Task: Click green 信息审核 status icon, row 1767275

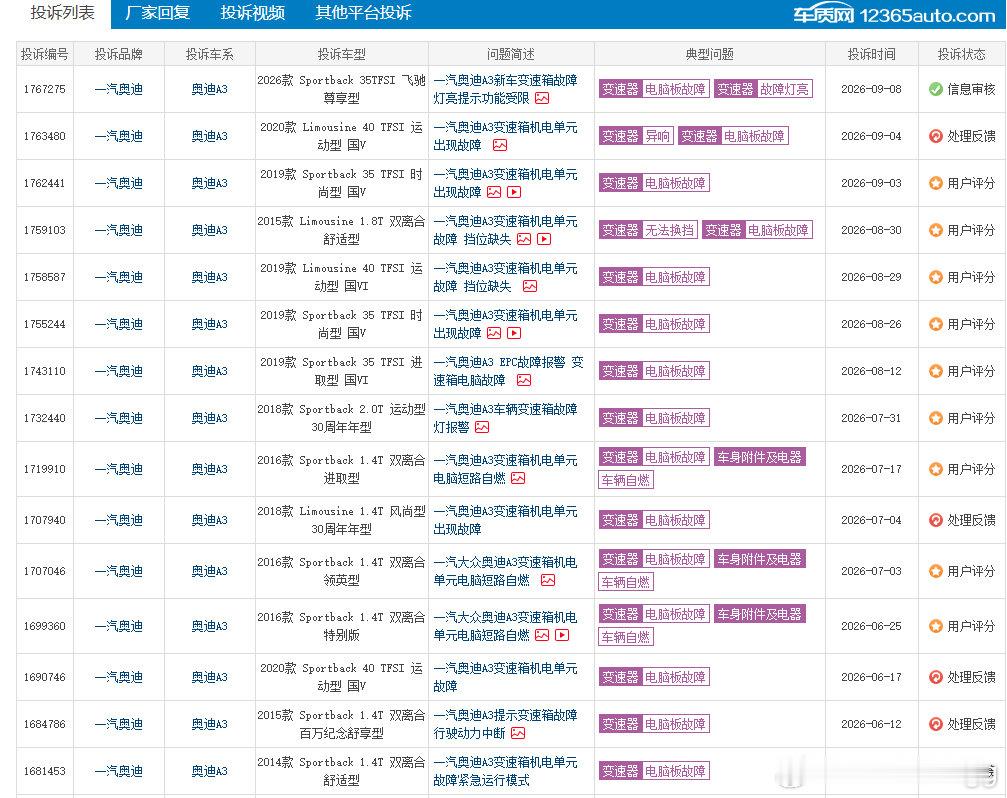Action: pyautogui.click(x=936, y=89)
